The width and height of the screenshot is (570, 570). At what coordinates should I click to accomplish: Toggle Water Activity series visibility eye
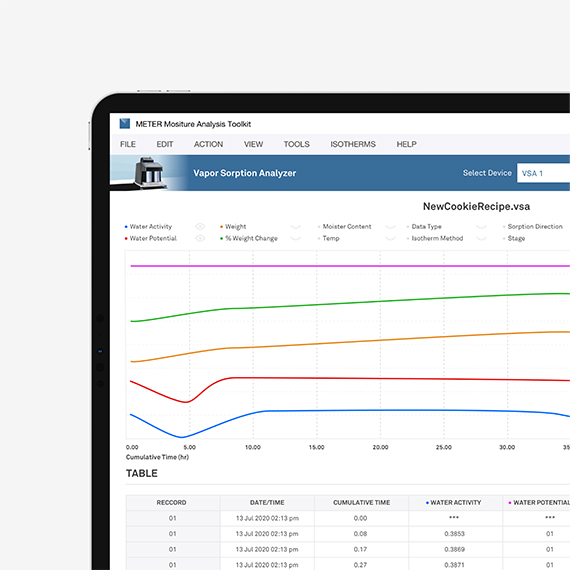(x=200, y=226)
